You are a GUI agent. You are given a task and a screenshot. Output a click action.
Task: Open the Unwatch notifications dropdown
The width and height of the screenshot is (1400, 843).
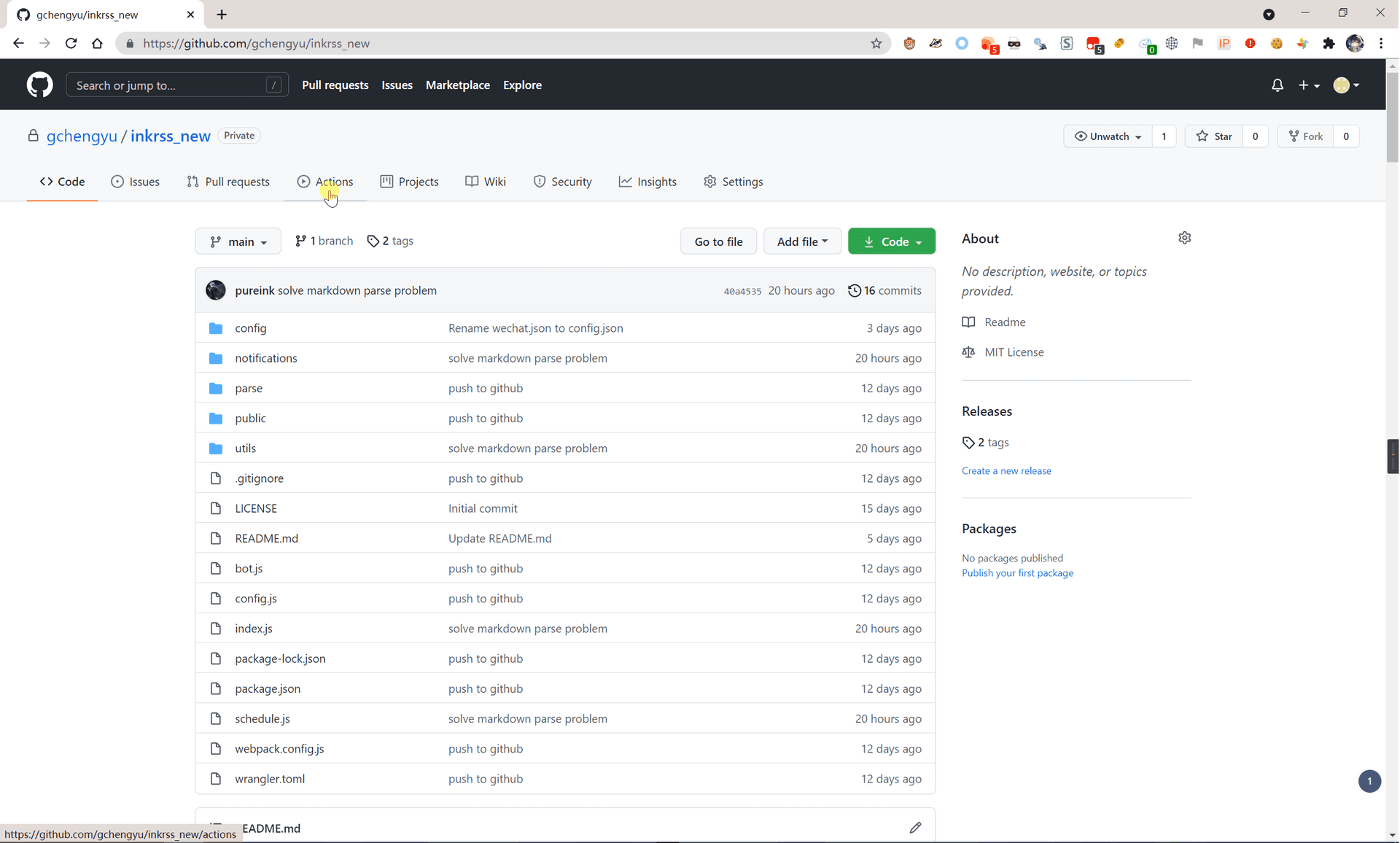click(1108, 136)
